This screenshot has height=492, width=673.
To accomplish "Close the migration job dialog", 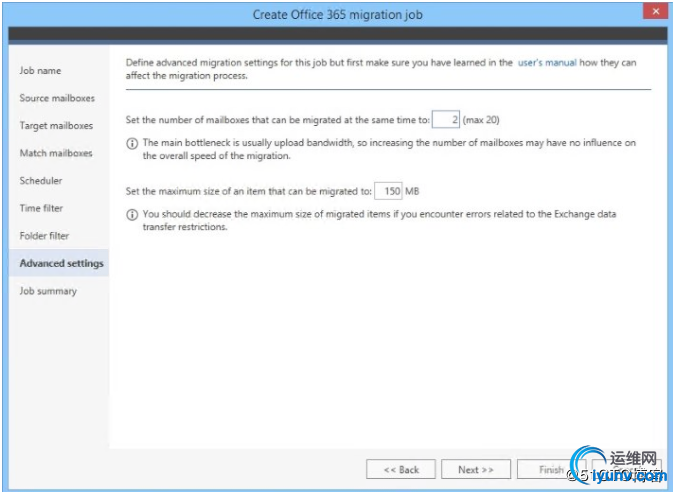I will point(655,12).
